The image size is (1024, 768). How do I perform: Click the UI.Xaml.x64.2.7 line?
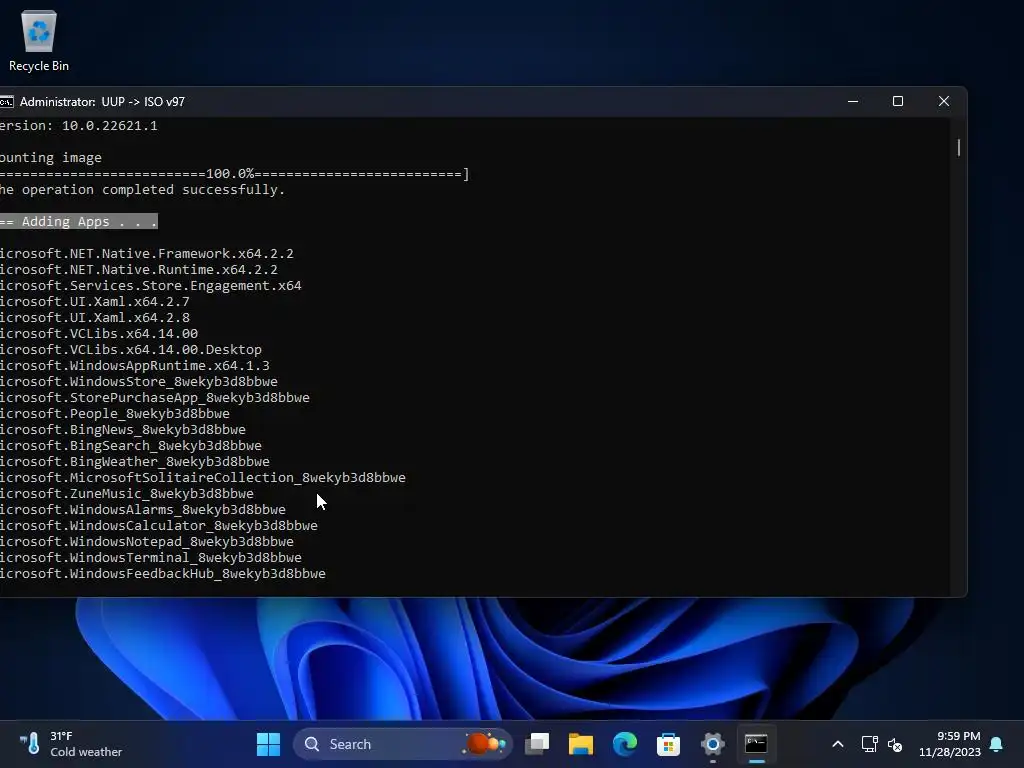coord(95,302)
